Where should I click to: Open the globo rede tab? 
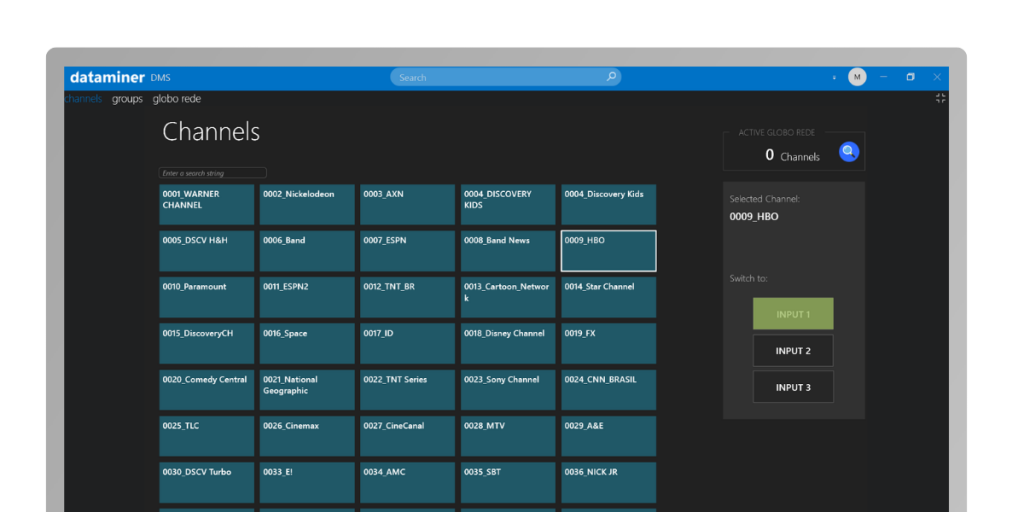(177, 99)
